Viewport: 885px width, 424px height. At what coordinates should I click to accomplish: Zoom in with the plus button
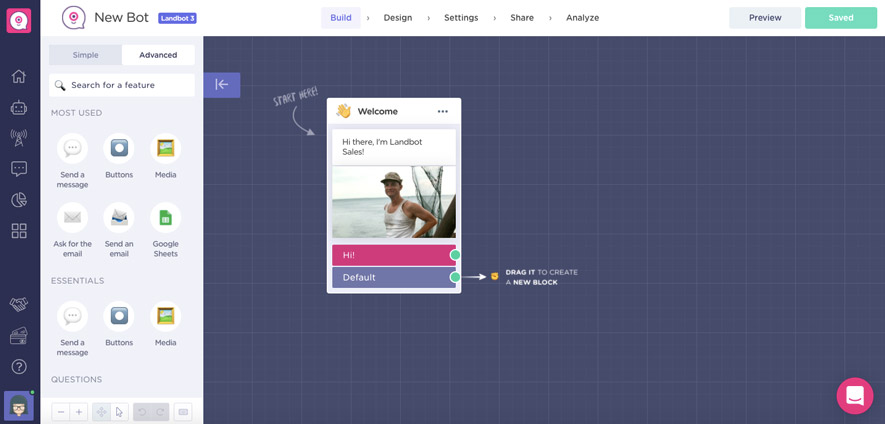pos(79,412)
